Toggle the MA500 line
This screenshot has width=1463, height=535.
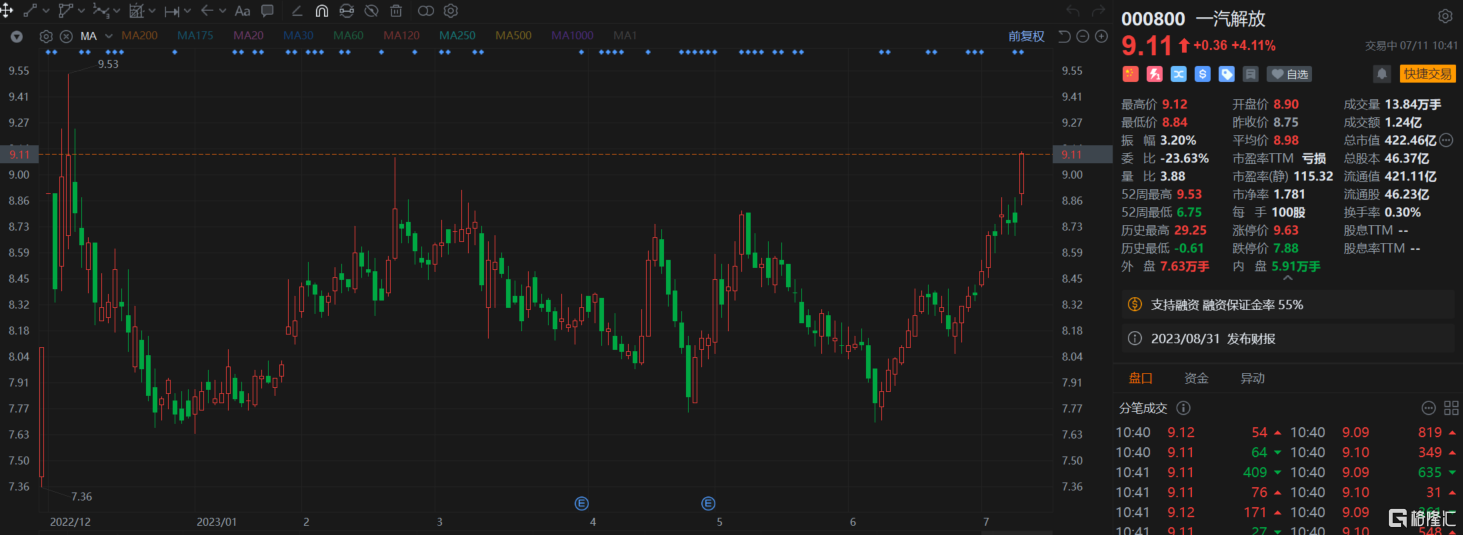point(513,36)
